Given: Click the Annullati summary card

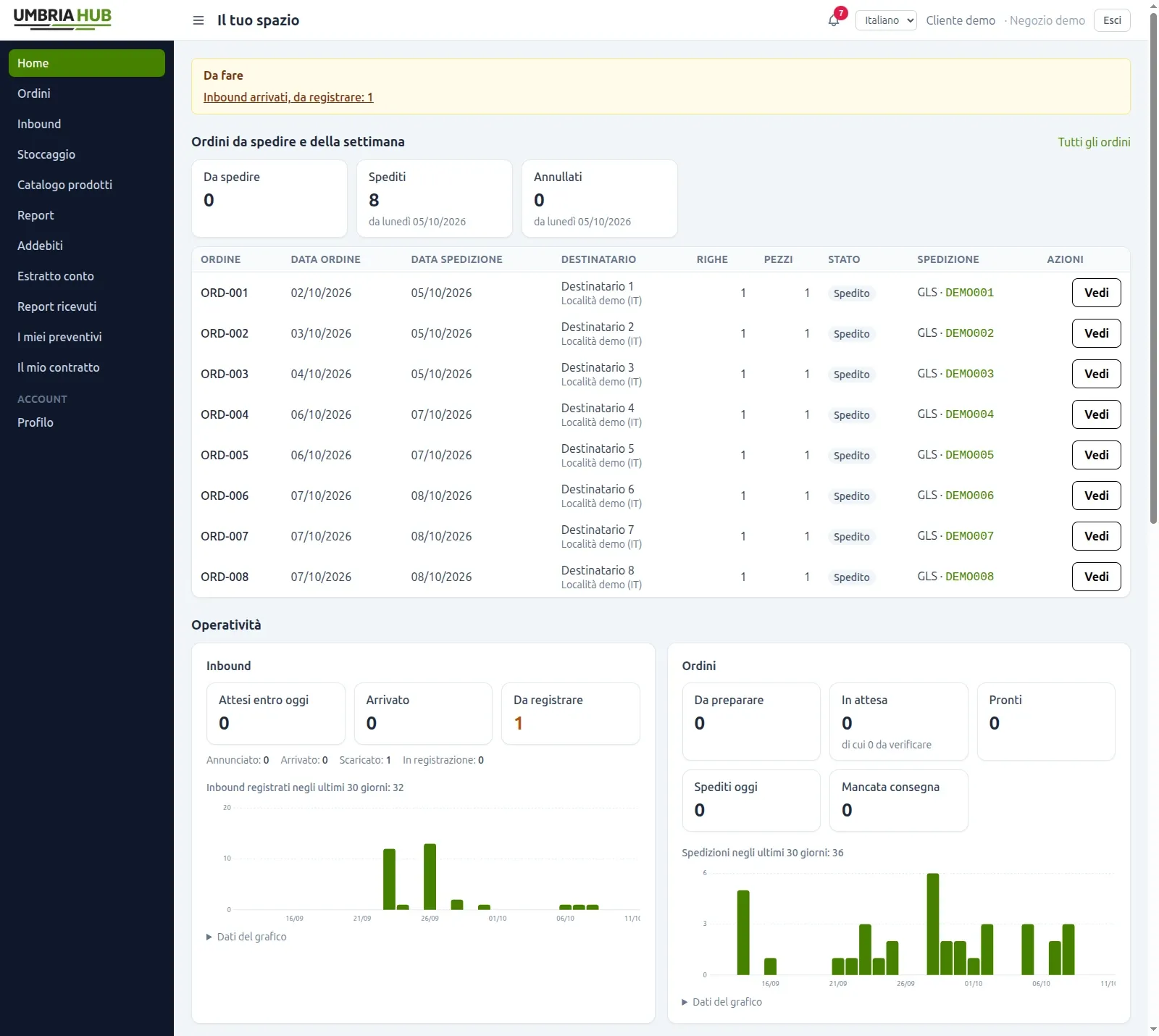Looking at the screenshot, I should pos(600,199).
